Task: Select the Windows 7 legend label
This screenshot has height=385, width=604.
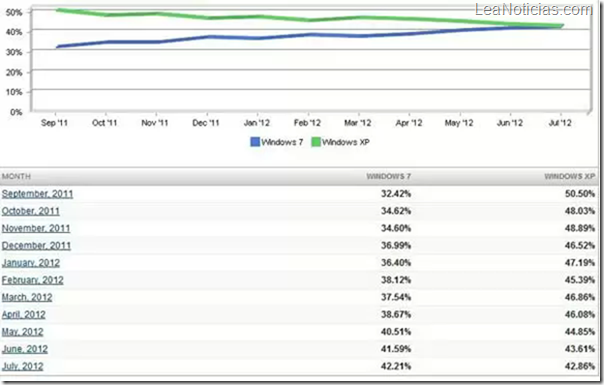Action: point(282,142)
